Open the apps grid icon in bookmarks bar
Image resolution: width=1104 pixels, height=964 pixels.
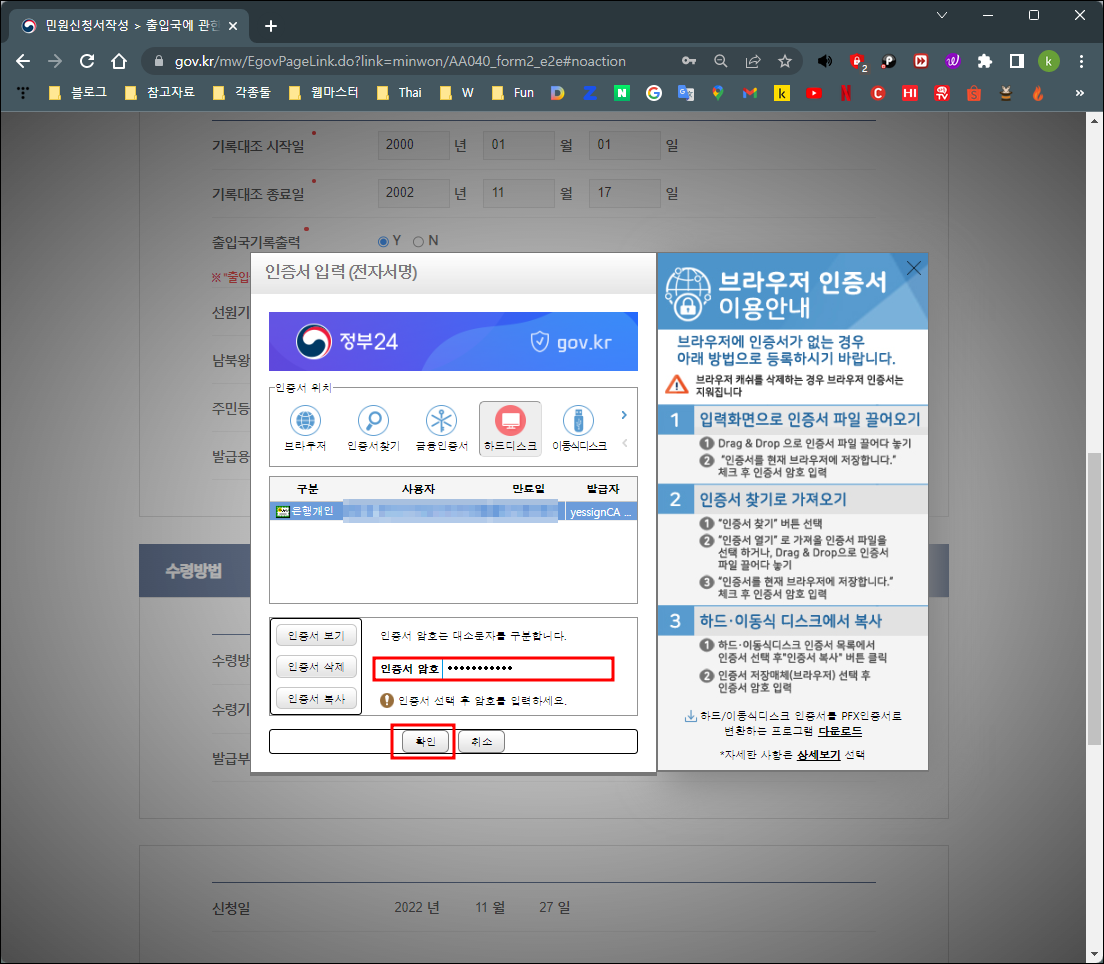(x=23, y=93)
